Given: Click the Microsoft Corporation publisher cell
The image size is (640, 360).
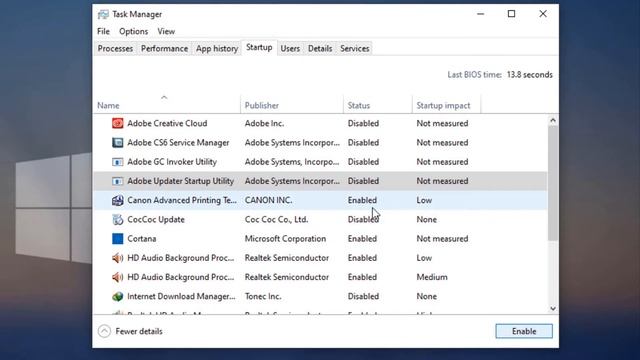Looking at the screenshot, I should pyautogui.click(x=285, y=239).
